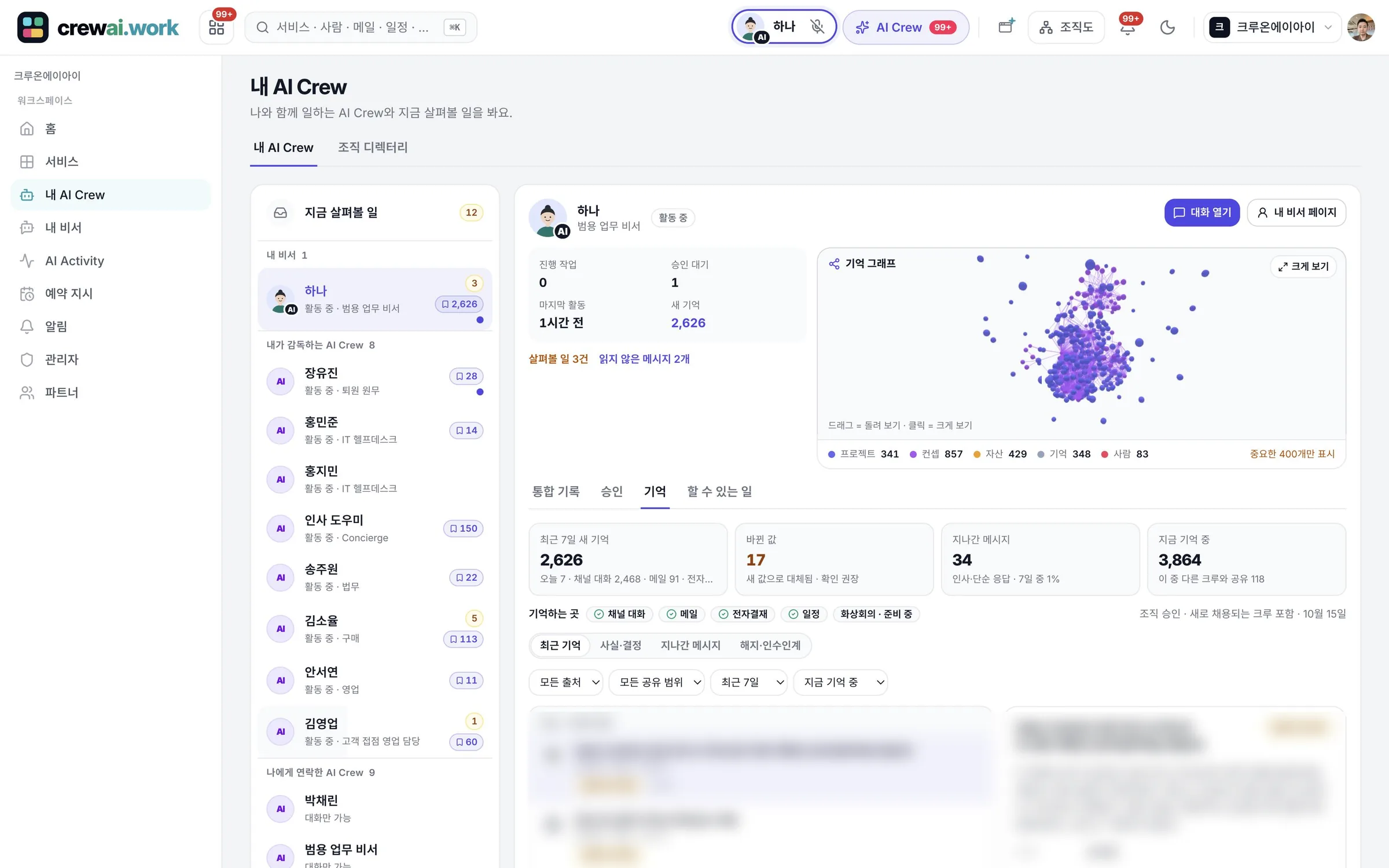
Task: Select the 승인 tab
Action: (x=611, y=491)
